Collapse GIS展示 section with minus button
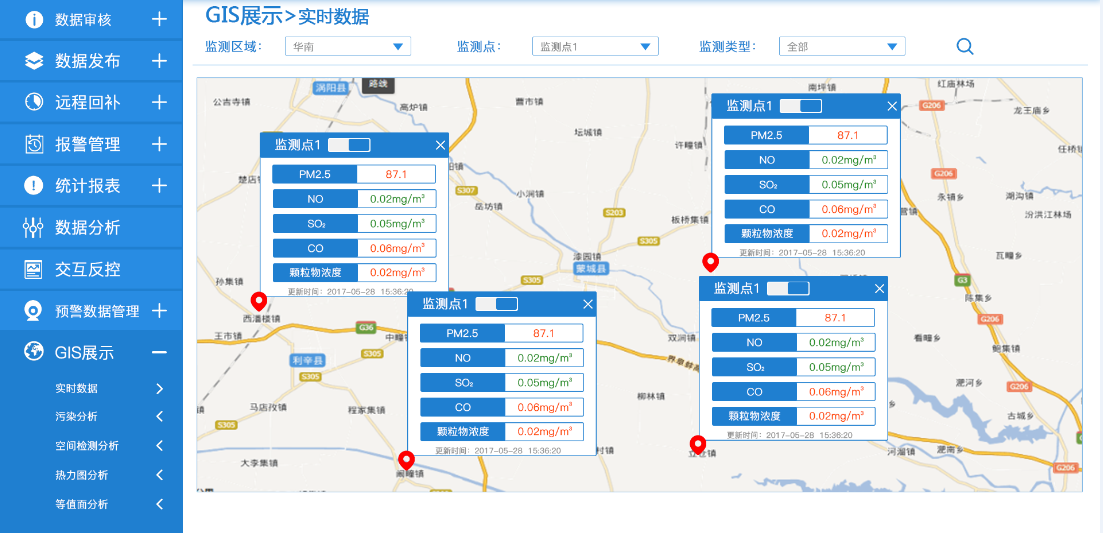The image size is (1103, 533). pos(159,352)
